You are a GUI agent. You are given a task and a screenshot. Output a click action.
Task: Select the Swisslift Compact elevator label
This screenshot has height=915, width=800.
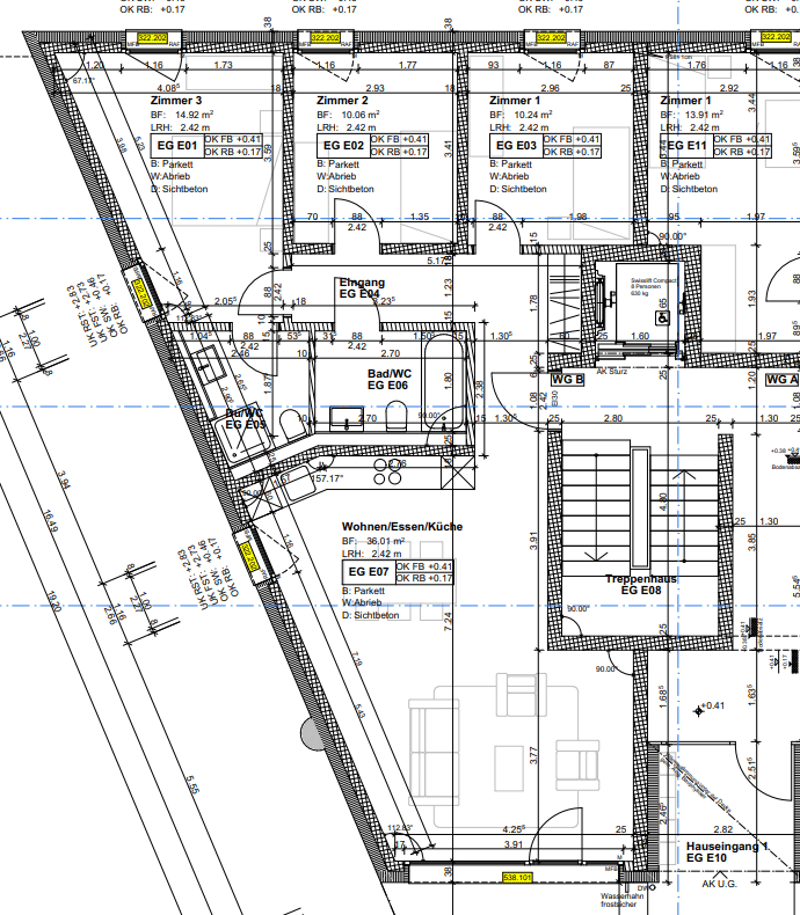click(x=652, y=287)
